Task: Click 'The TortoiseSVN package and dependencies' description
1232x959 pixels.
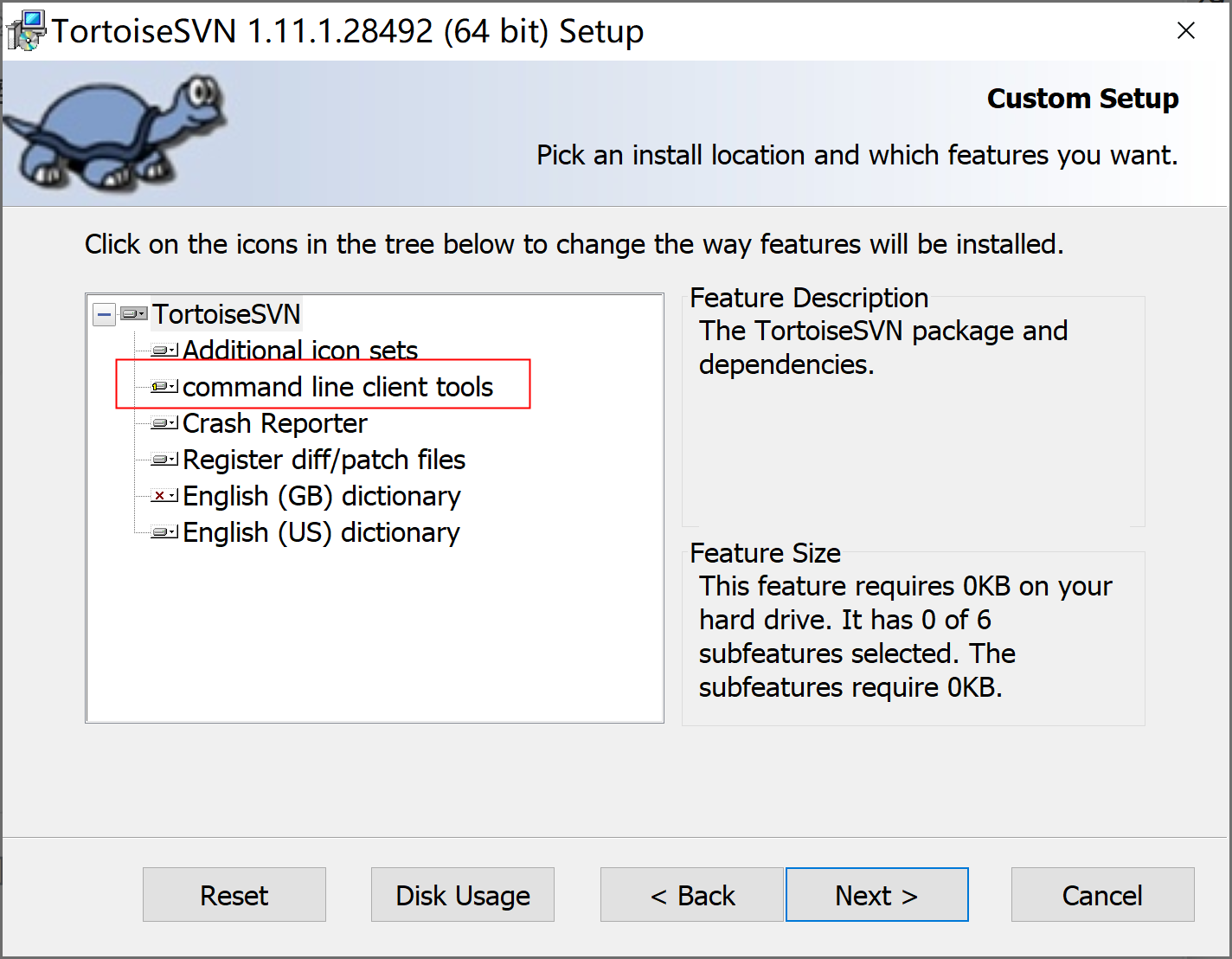Action: point(883,347)
